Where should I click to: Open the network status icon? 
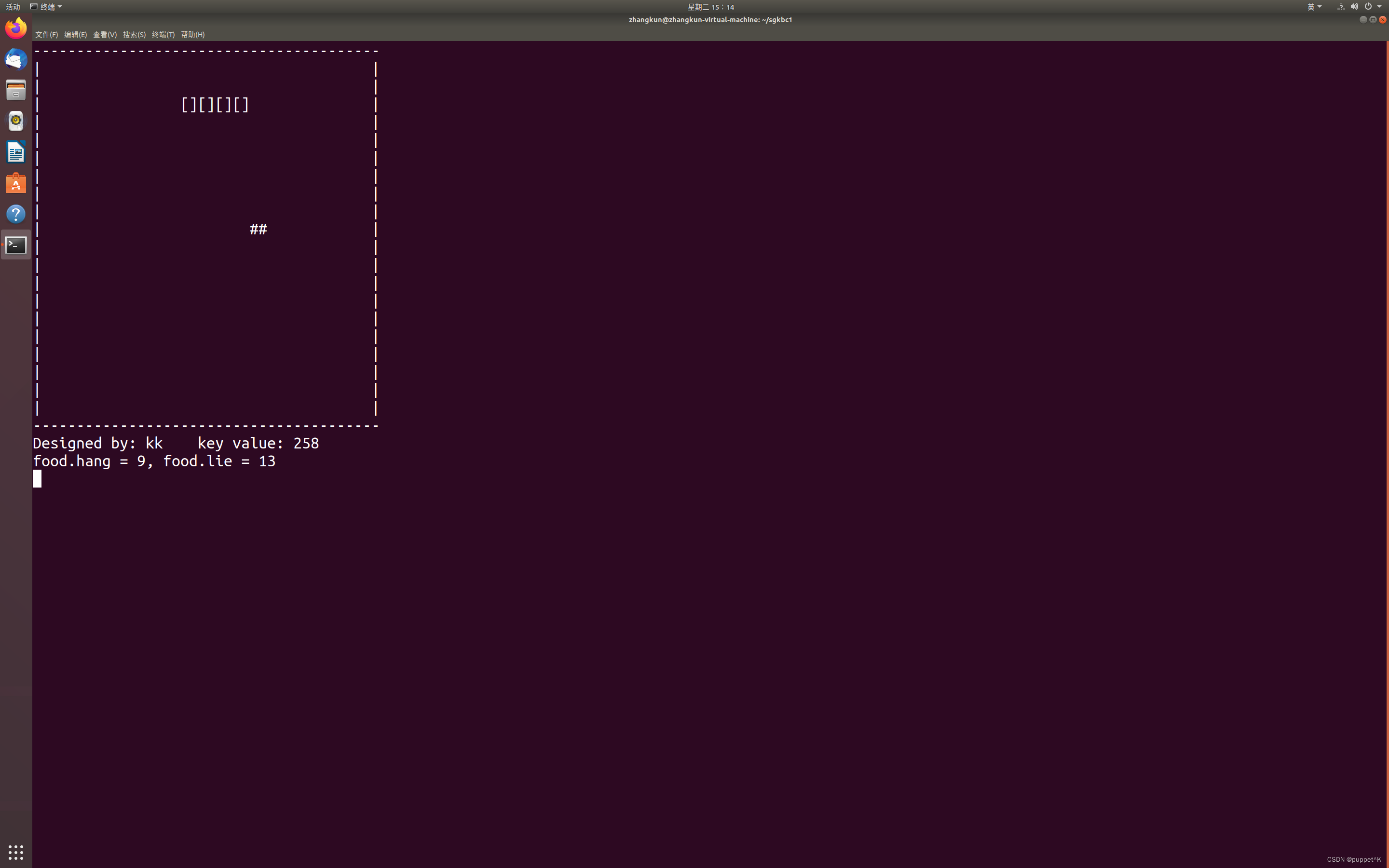1341,7
